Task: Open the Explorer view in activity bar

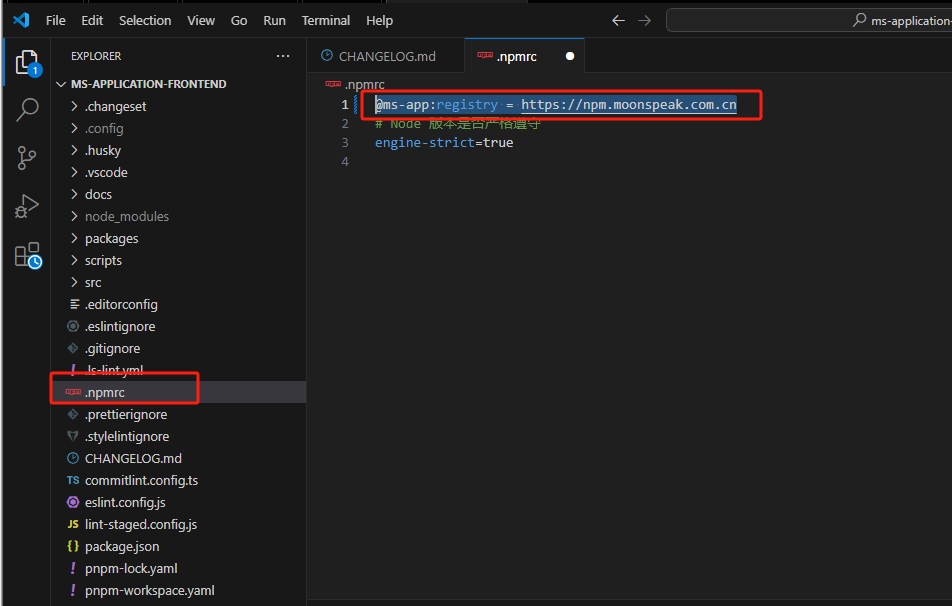Action: 27,63
